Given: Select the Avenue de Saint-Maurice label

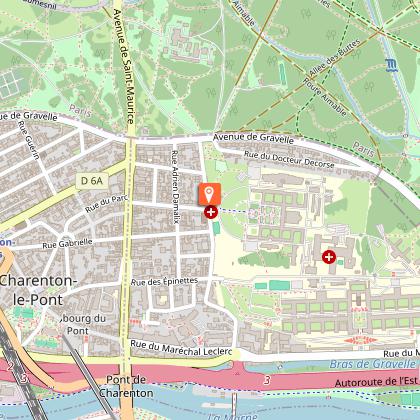Looking at the screenshot, I should pos(124,66).
